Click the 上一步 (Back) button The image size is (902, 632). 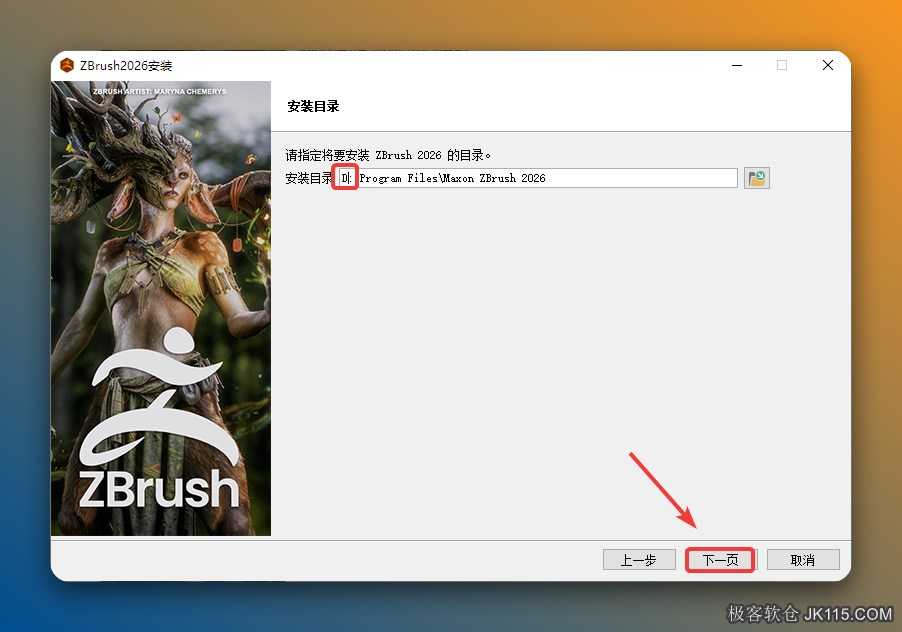(x=639, y=560)
